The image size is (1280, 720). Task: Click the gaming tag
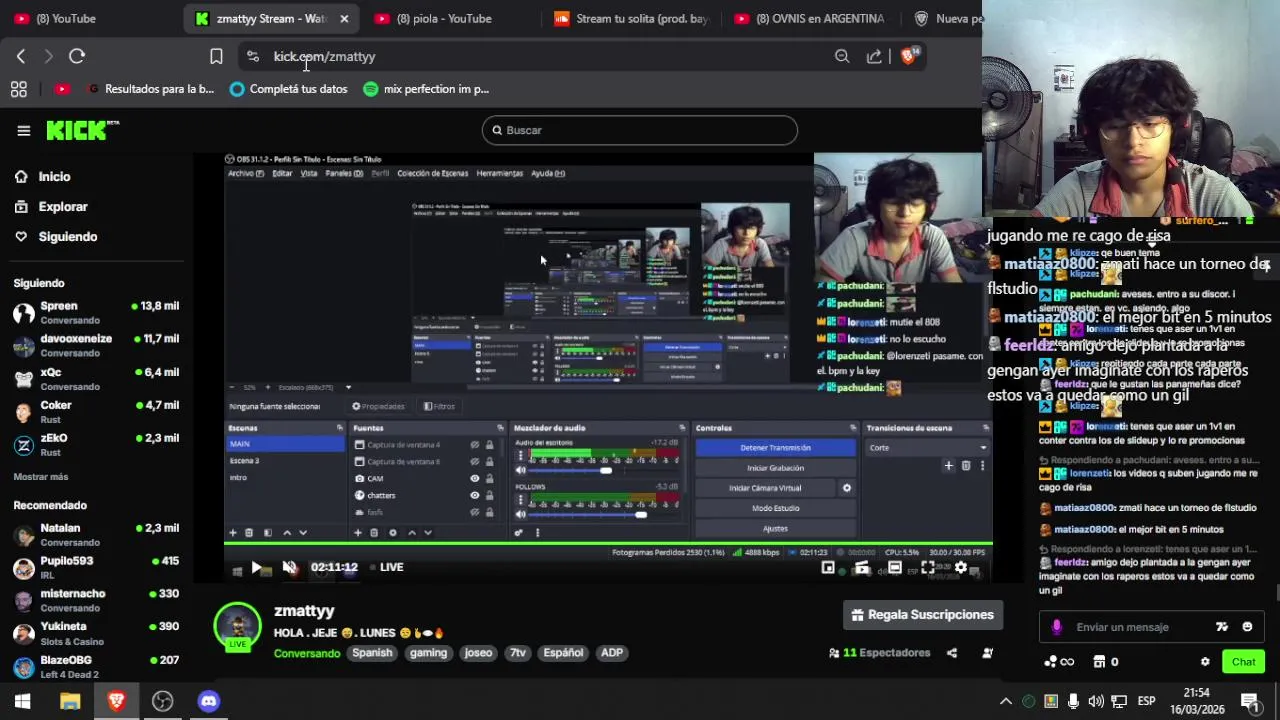(x=428, y=653)
